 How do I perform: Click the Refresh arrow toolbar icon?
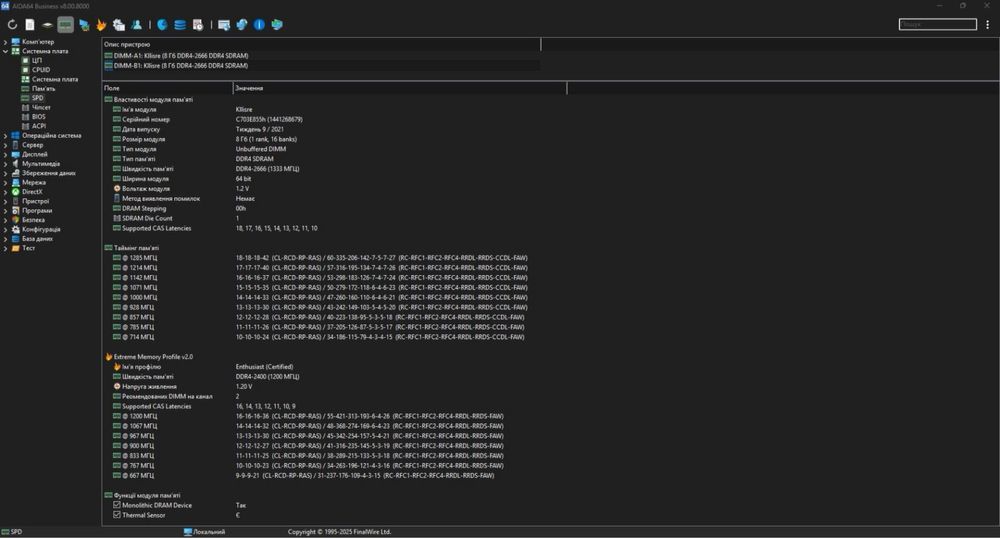pos(12,25)
